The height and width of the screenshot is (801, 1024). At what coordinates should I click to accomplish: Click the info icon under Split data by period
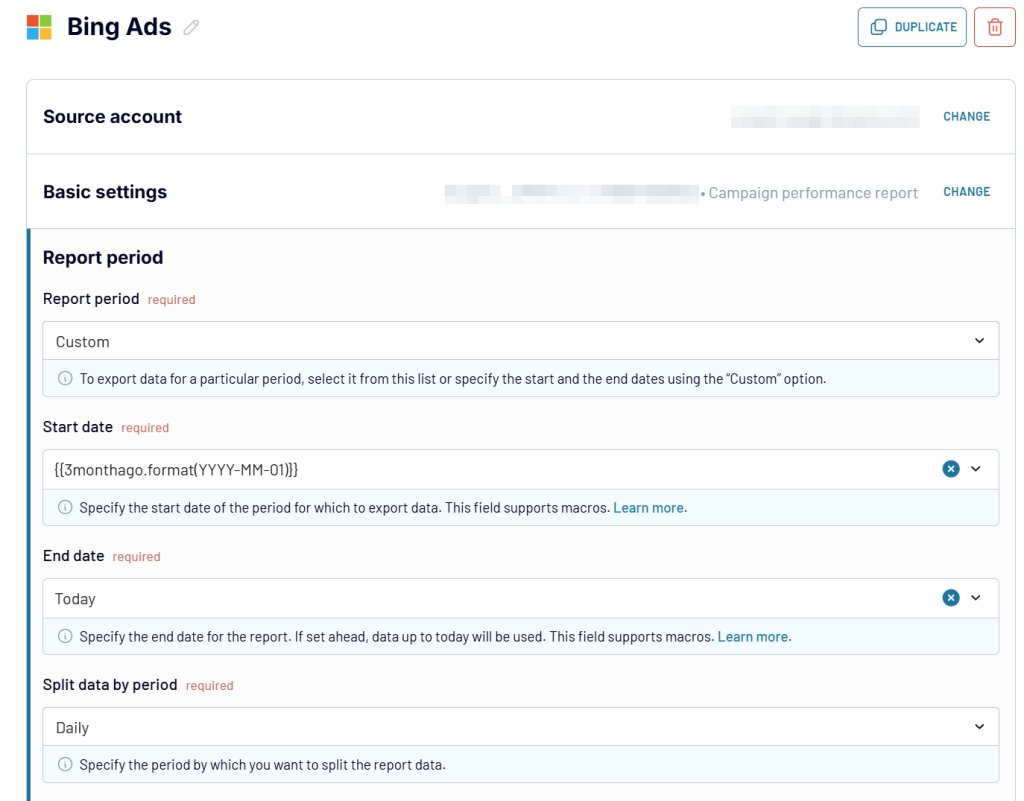point(65,765)
